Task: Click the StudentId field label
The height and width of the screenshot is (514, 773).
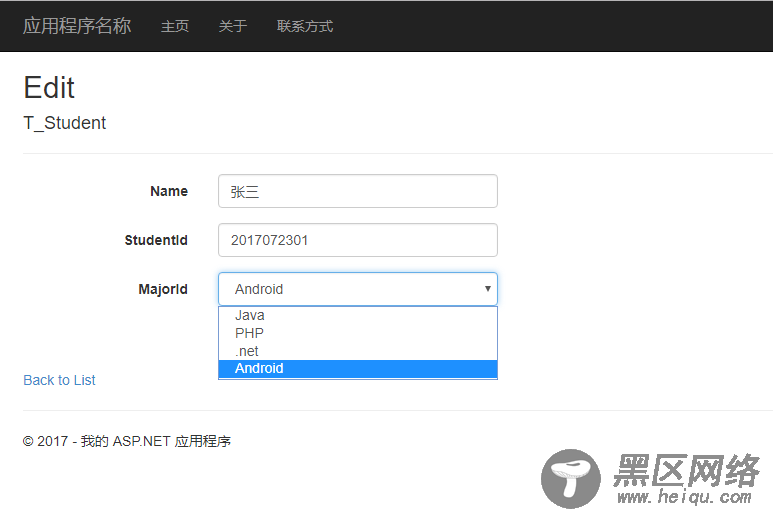Action: [156, 240]
